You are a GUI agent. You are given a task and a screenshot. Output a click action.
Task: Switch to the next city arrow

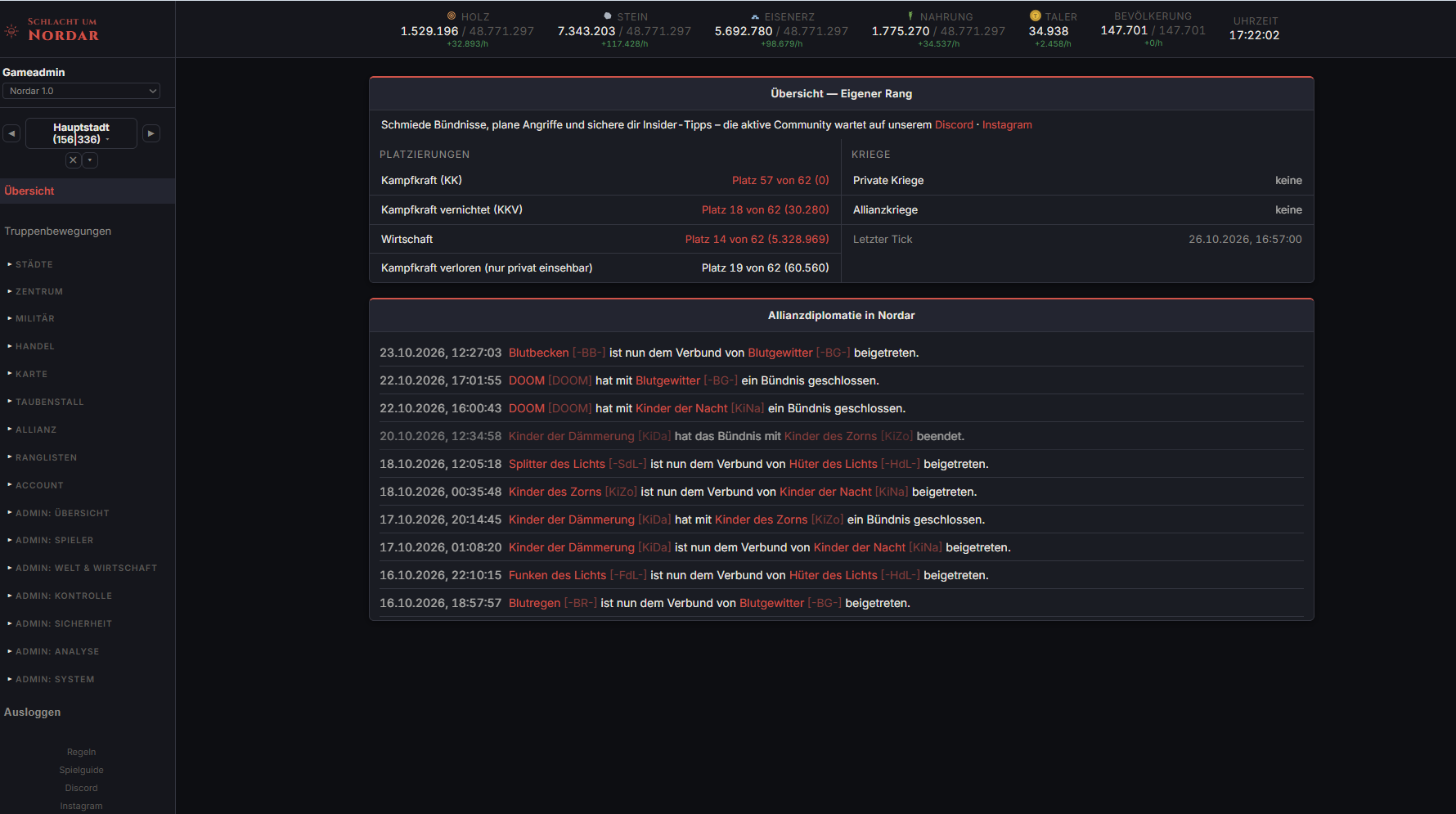(x=151, y=133)
